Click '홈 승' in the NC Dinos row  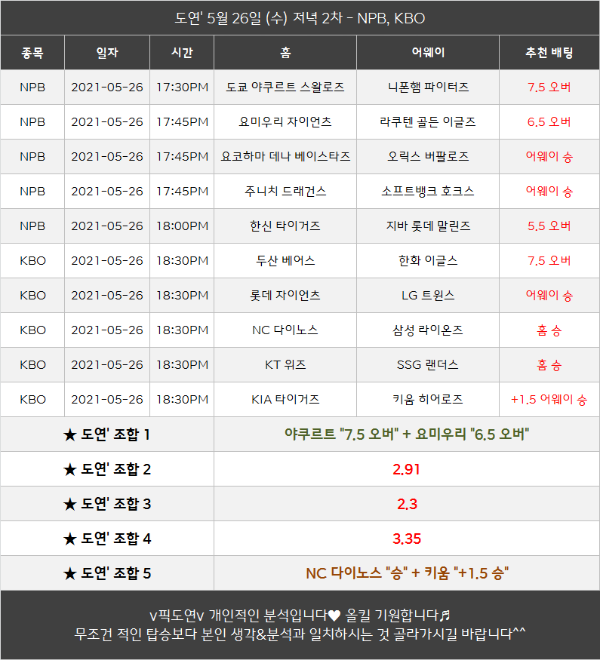549,330
